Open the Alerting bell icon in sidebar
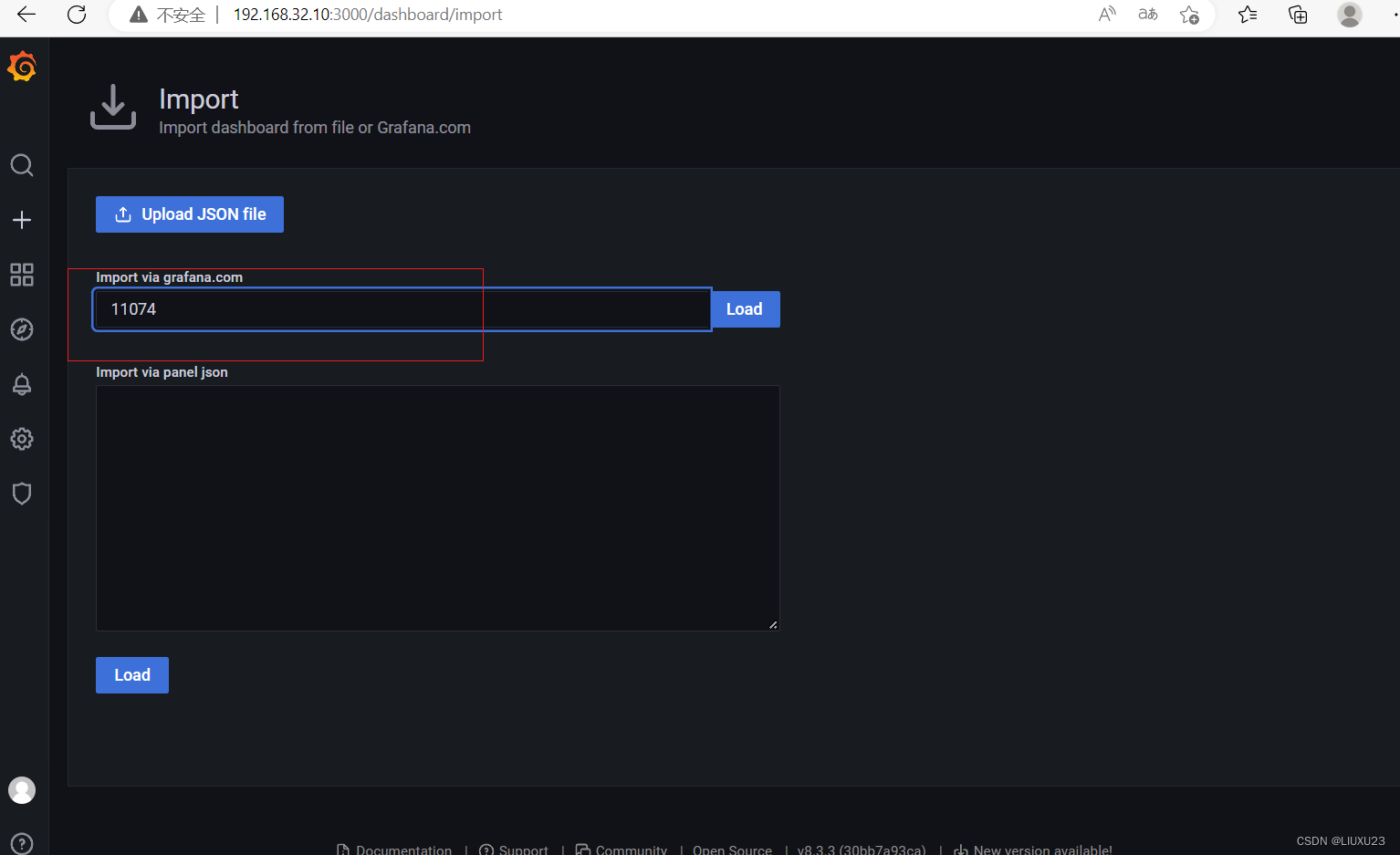The height and width of the screenshot is (855, 1400). click(x=22, y=384)
